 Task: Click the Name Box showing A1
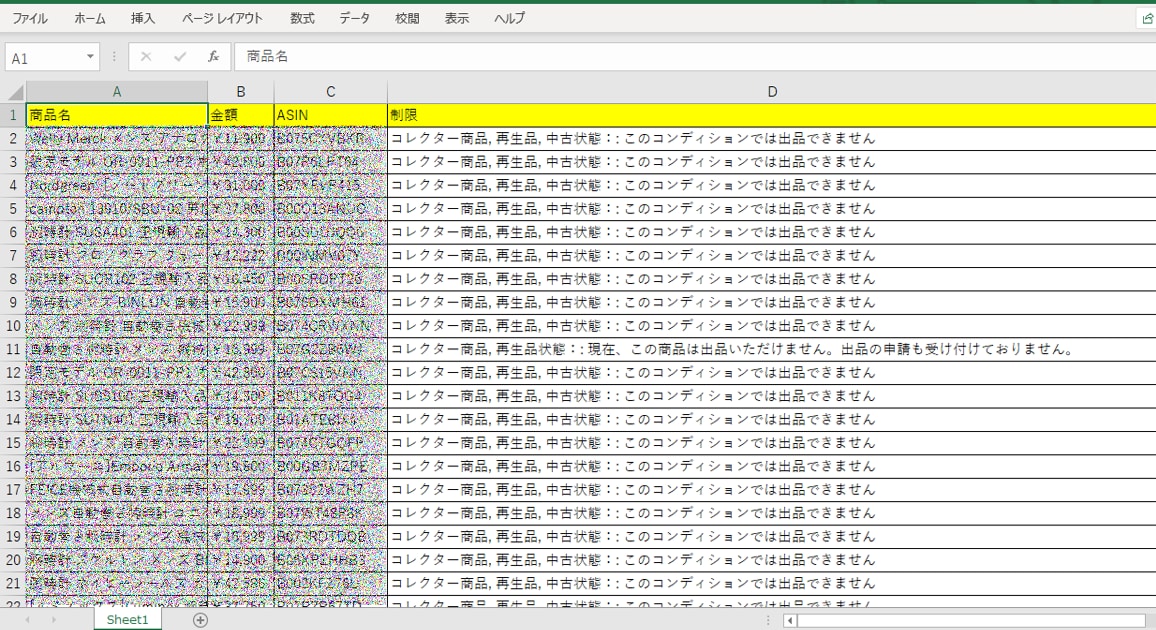(x=52, y=57)
